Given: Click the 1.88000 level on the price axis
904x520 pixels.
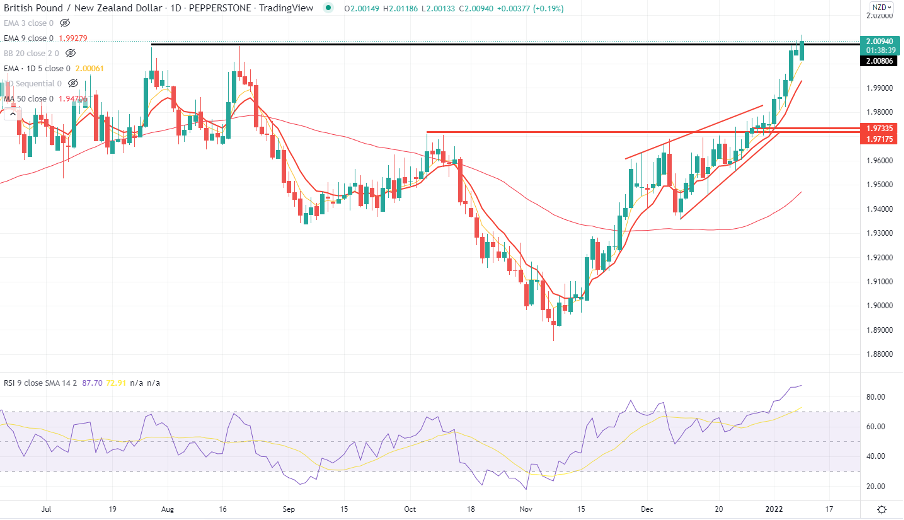Looking at the screenshot, I should click(x=879, y=354).
